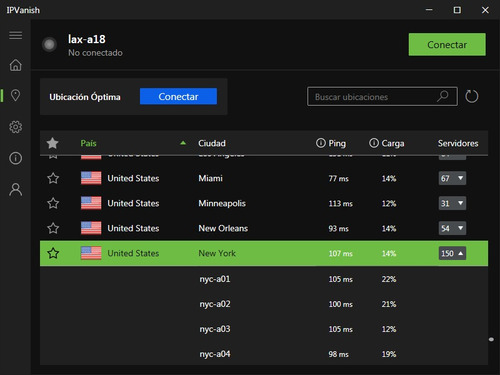Image resolution: width=500 pixels, height=375 pixels.
Task: Click the United States flag in New York row
Action: click(91, 253)
